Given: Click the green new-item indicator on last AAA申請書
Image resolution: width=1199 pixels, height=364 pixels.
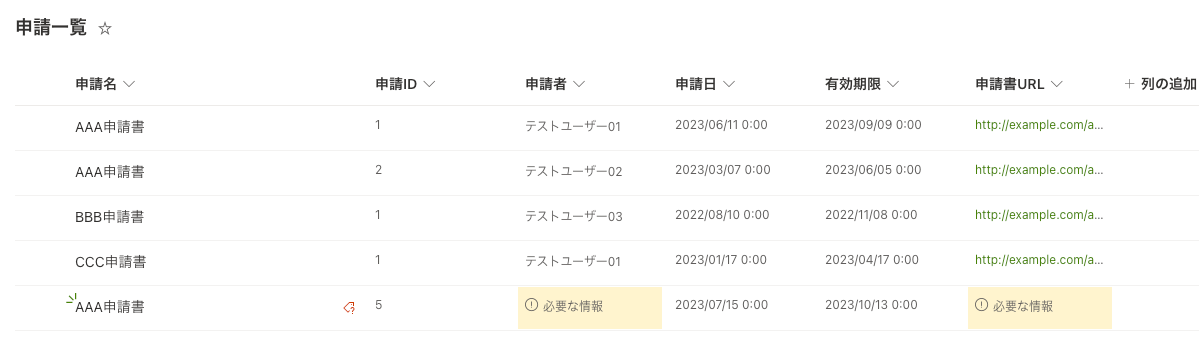Looking at the screenshot, I should pyautogui.click(x=71, y=298).
